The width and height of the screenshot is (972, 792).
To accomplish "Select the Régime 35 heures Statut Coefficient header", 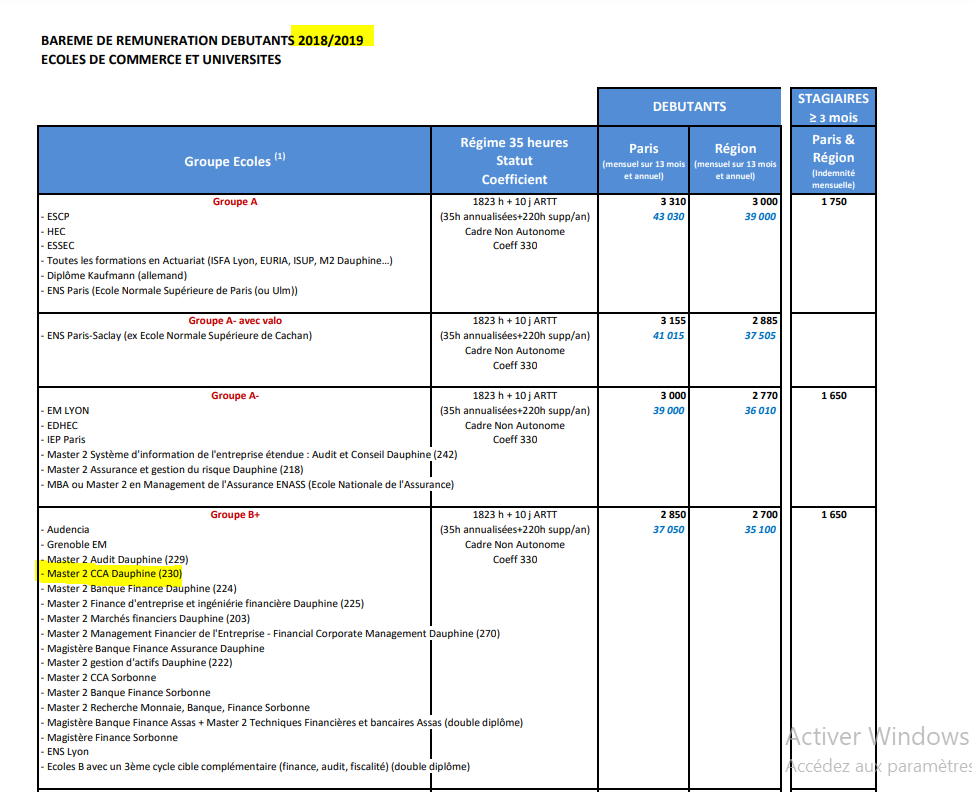I will [x=514, y=161].
